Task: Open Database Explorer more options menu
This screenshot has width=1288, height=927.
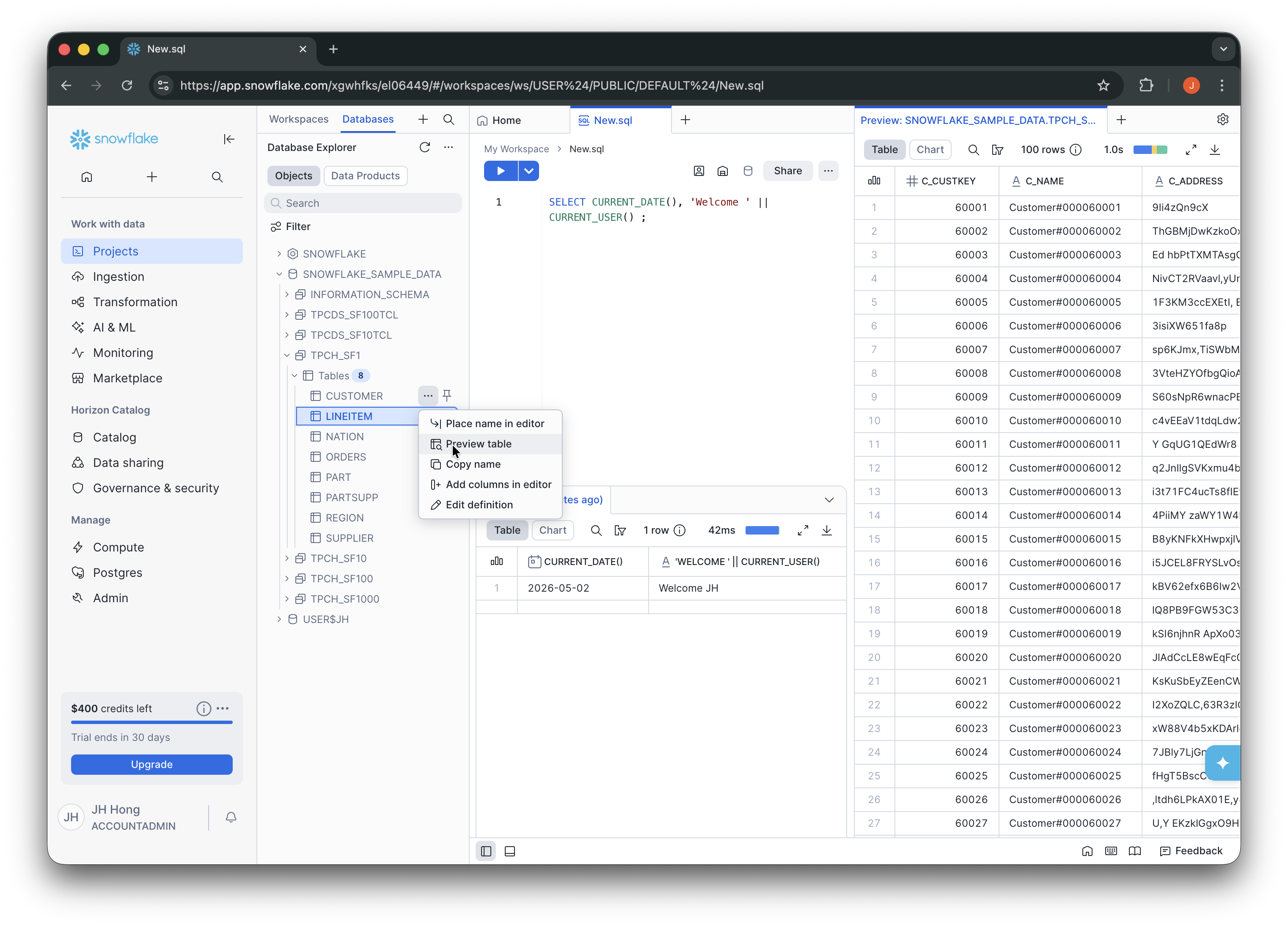Action: pos(449,148)
